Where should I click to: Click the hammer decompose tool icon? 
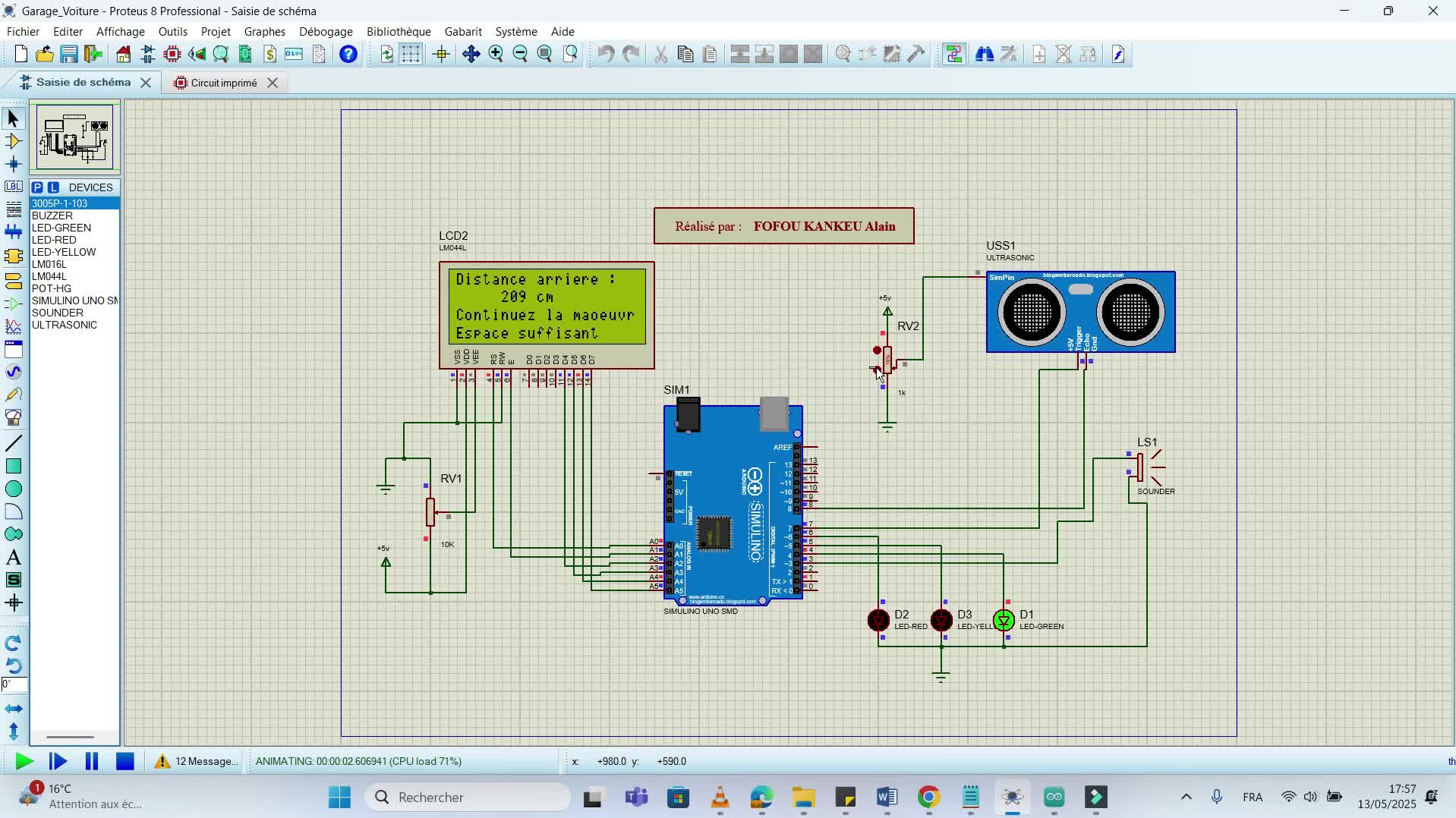click(916, 54)
